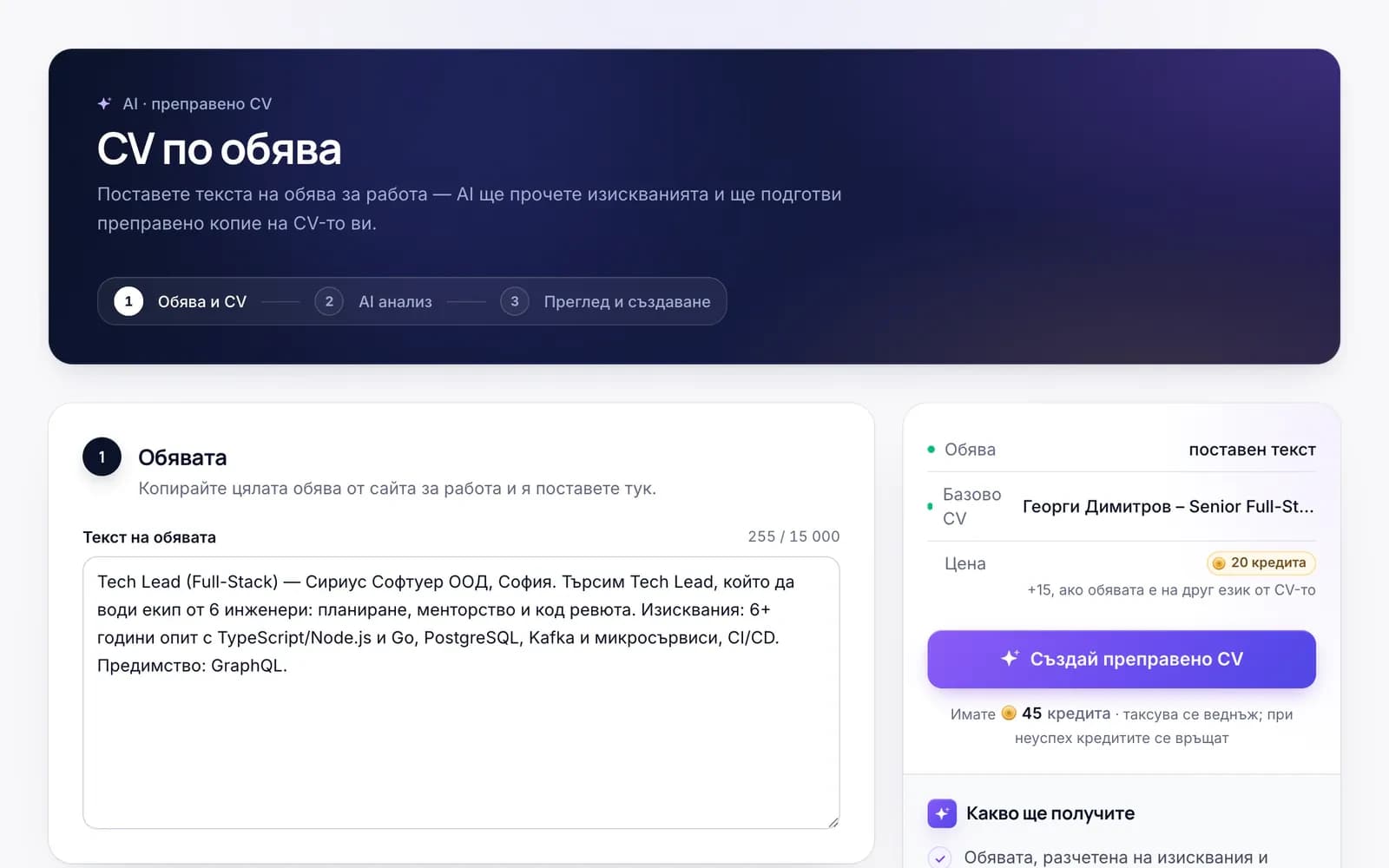Click the 'Какво ще получите' heading
The width and height of the screenshot is (1389, 868).
pyautogui.click(x=1050, y=813)
